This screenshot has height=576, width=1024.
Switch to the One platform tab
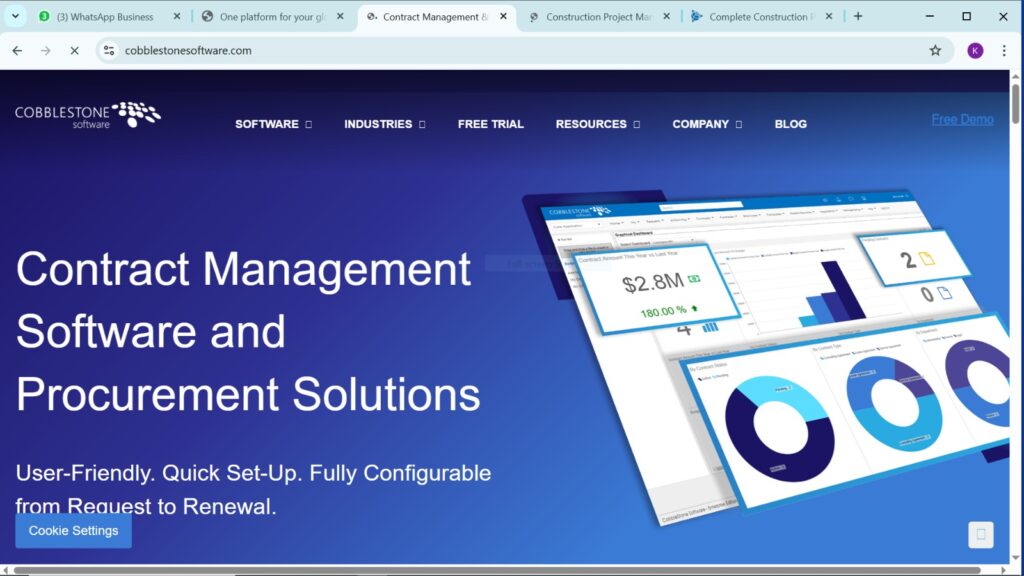click(272, 17)
